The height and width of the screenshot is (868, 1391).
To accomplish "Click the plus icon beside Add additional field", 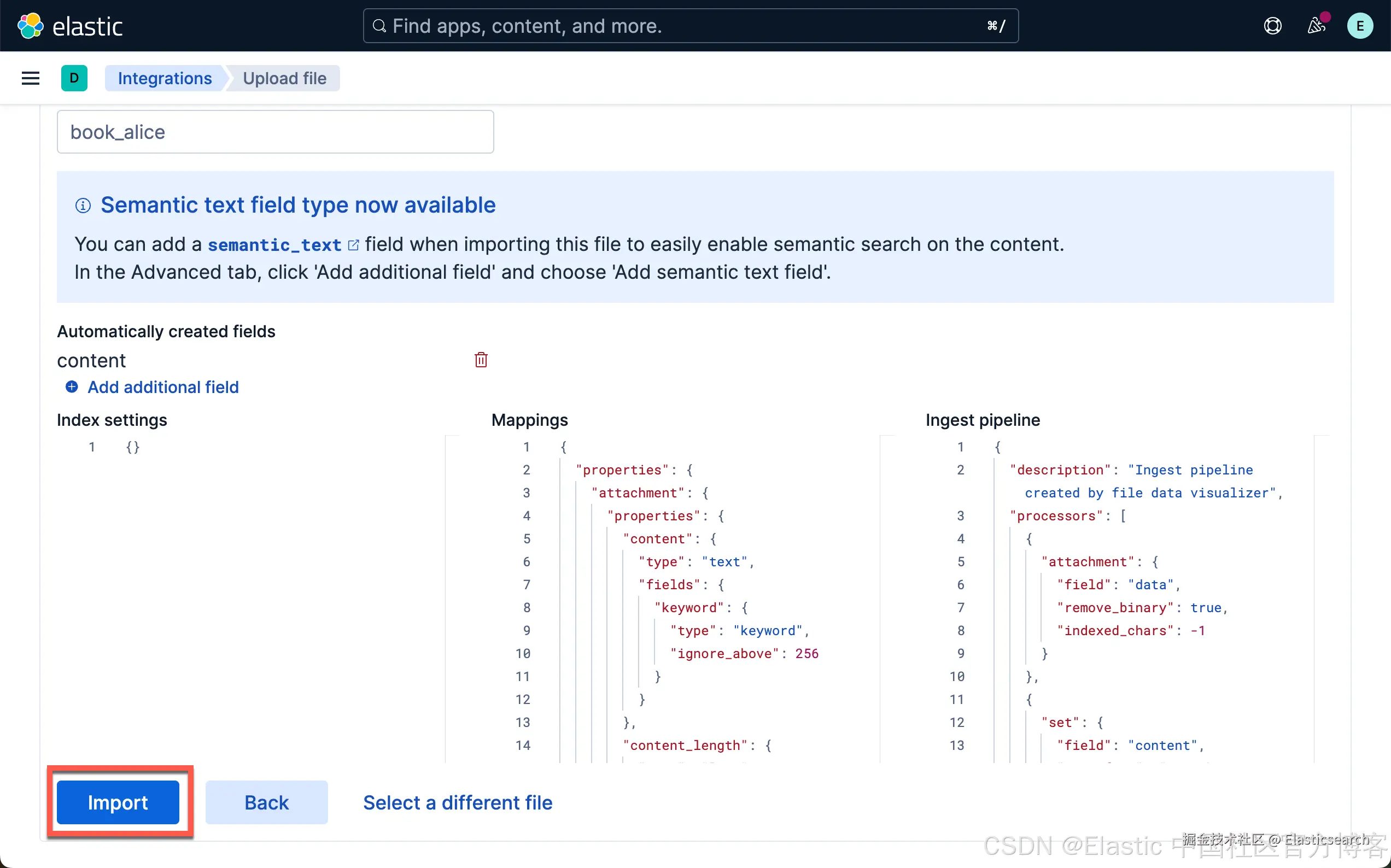I will tap(72, 387).
